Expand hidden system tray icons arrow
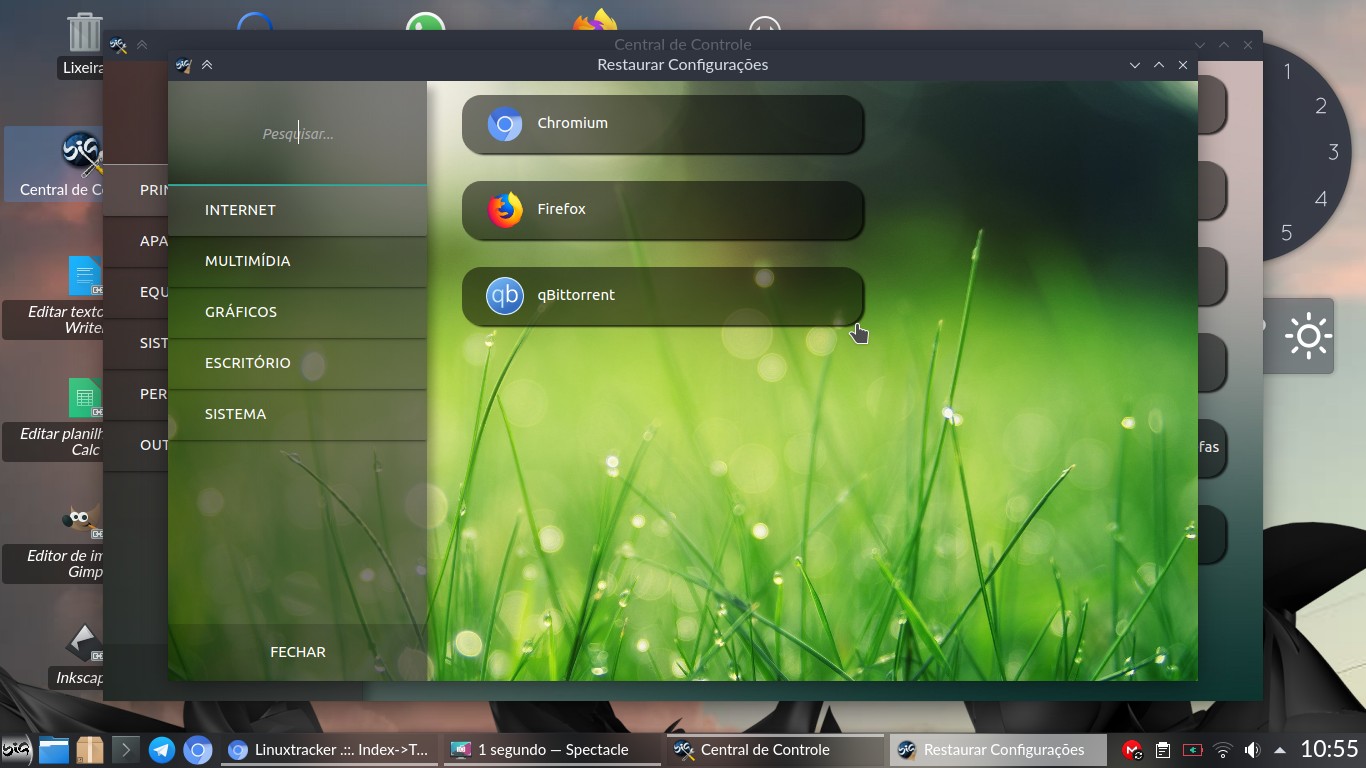This screenshot has width=1366, height=768. pyautogui.click(x=1279, y=749)
